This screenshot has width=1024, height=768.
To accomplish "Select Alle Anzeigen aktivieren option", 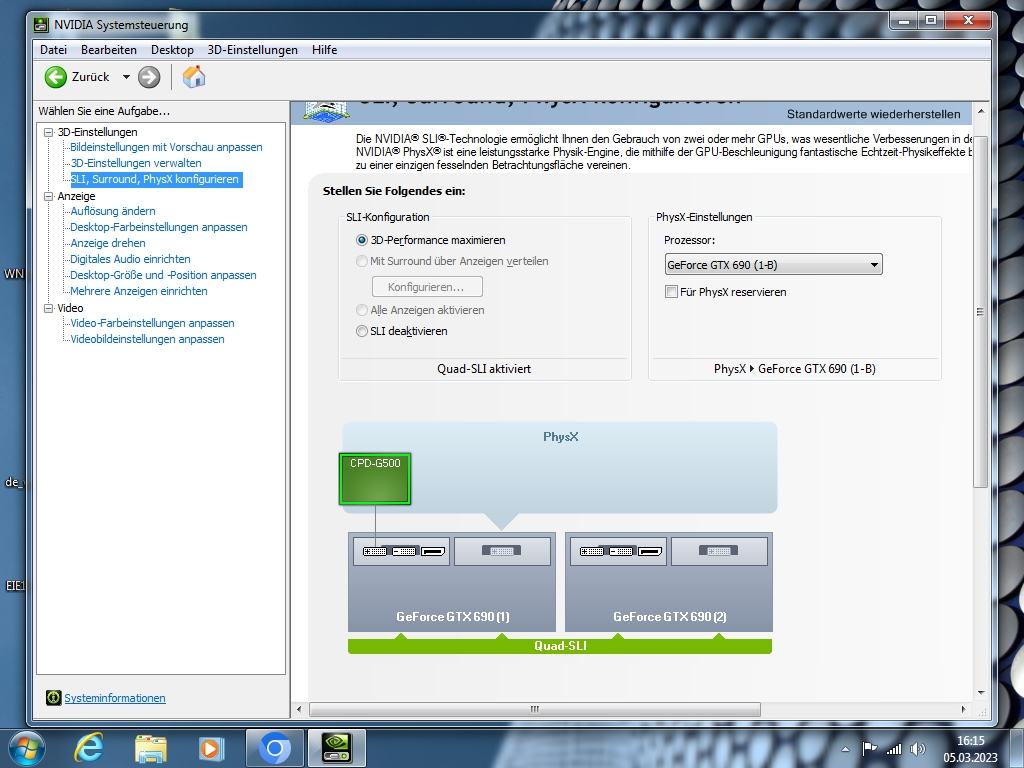I will [361, 310].
